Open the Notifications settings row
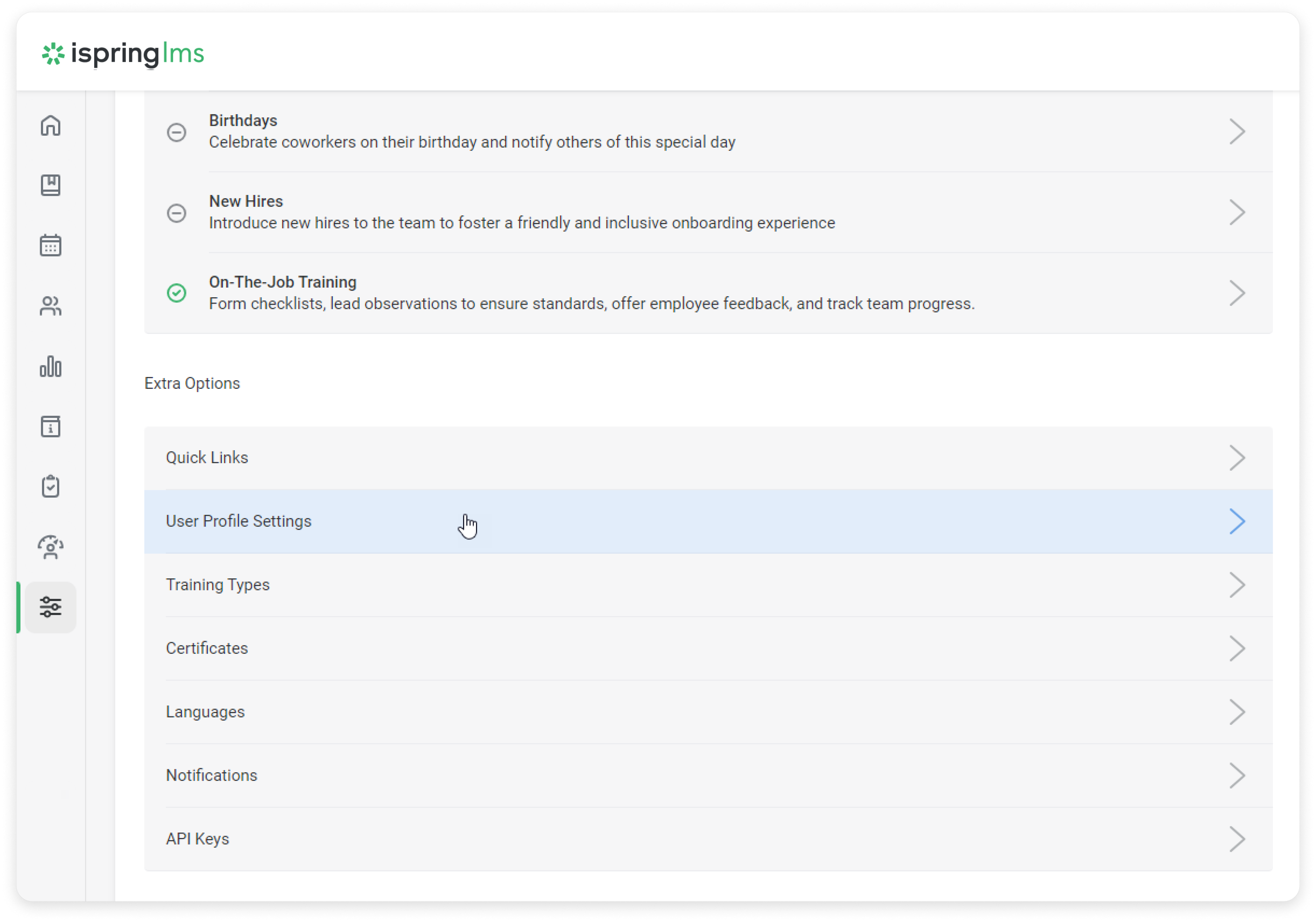Screen dimensions: 1316x922 (212, 775)
